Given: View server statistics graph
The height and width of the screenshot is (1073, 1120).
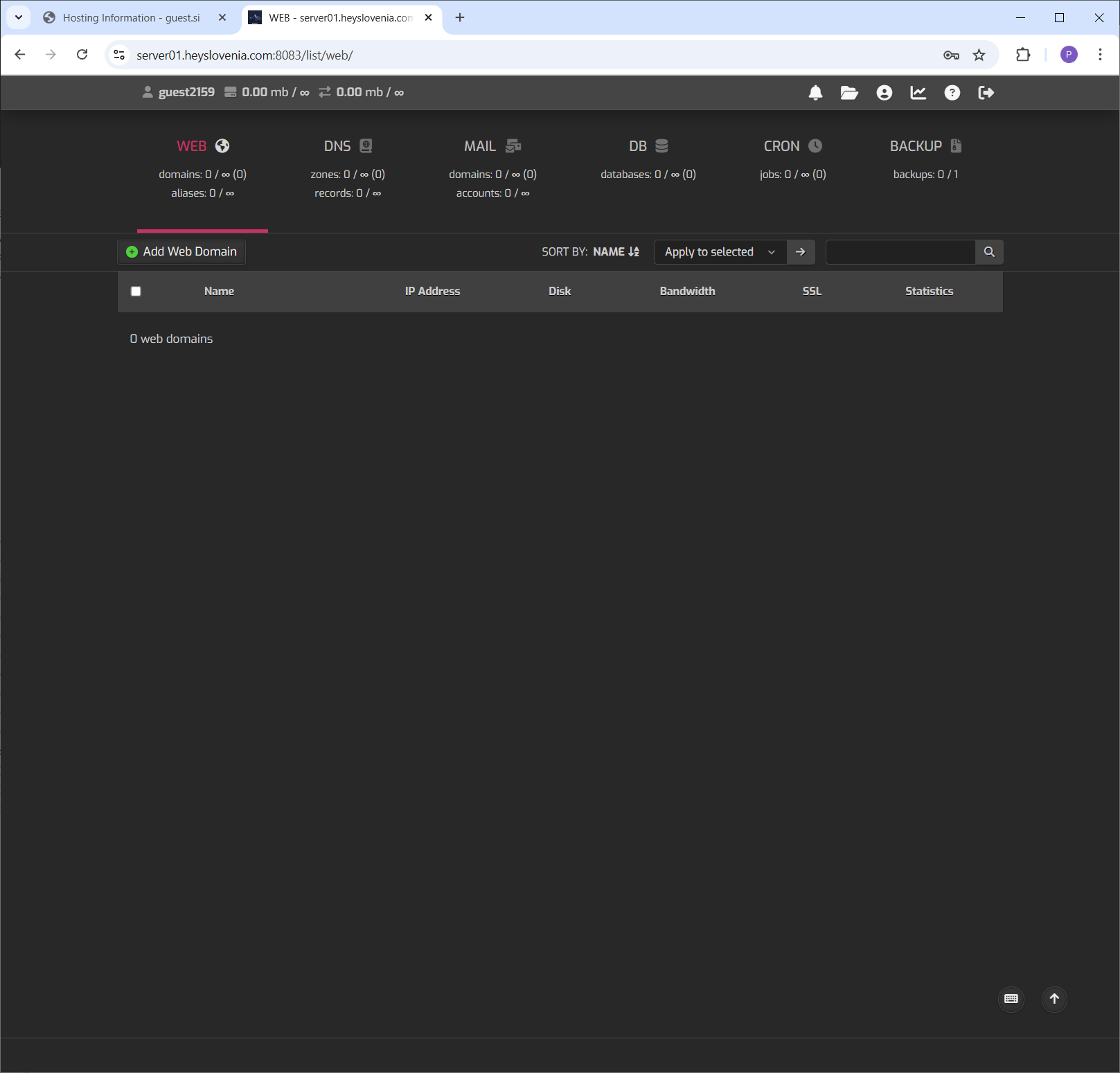Looking at the screenshot, I should pos(918,92).
